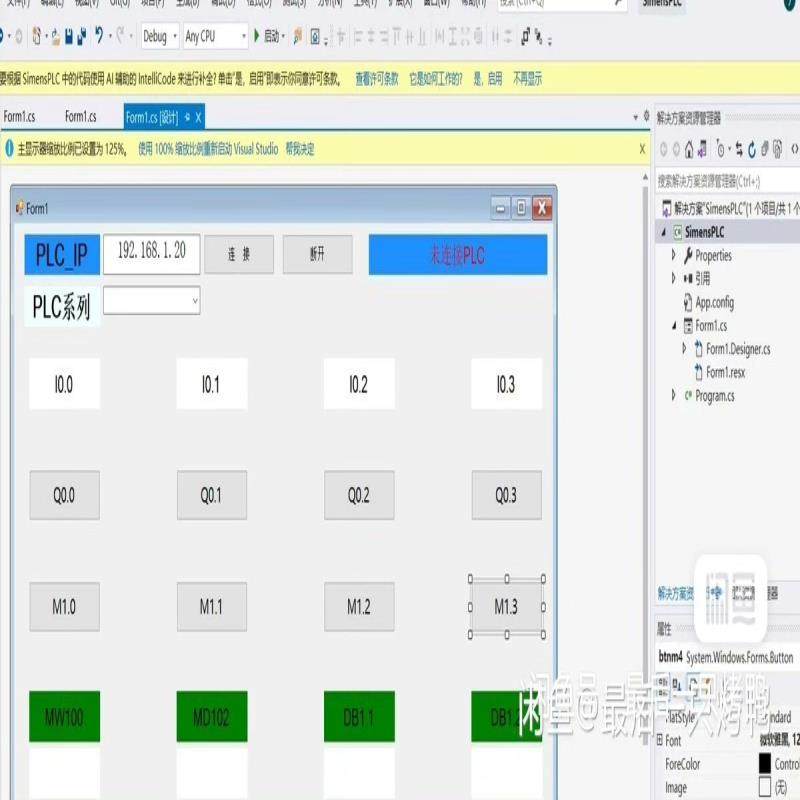Click the Refresh icon in Solution Explorer
This screenshot has height=800, width=800.
[x=752, y=150]
